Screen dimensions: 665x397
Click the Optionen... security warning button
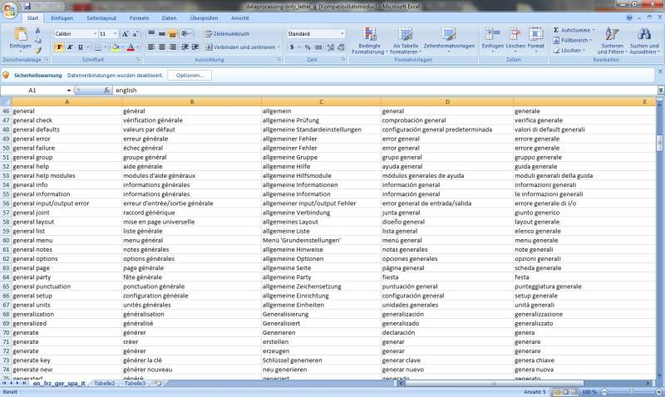pyautogui.click(x=190, y=75)
